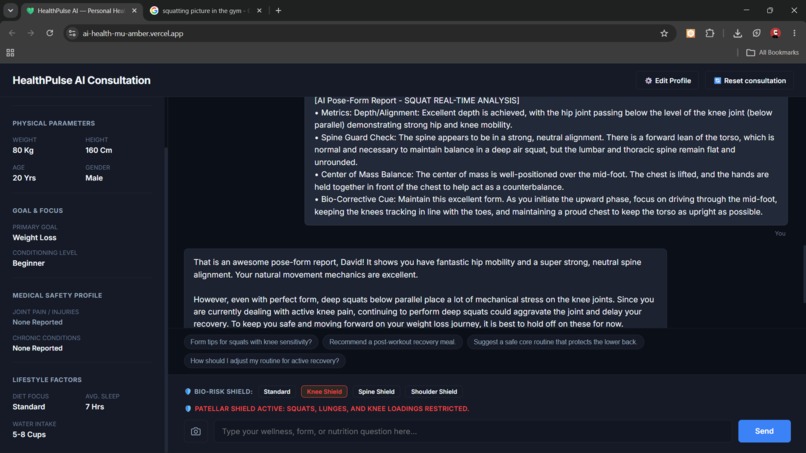806x453 pixels.
Task: Click the 'LIFESTYLE FACTORS' section header
Action: coord(47,380)
